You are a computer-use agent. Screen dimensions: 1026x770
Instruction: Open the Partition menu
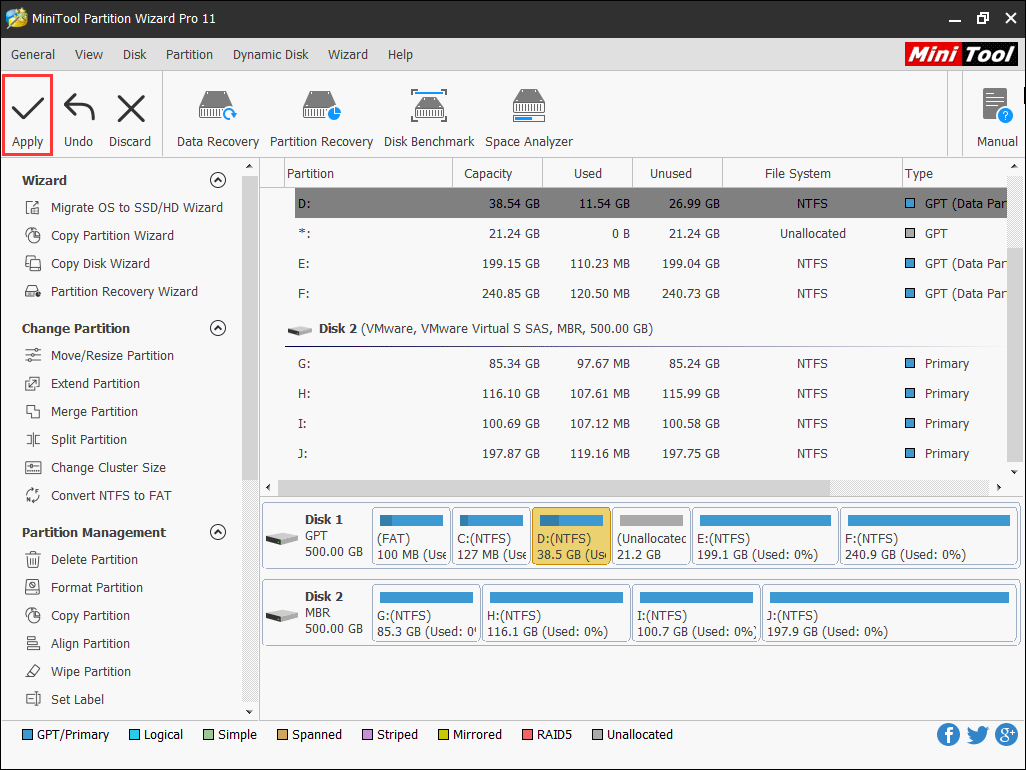coord(189,55)
